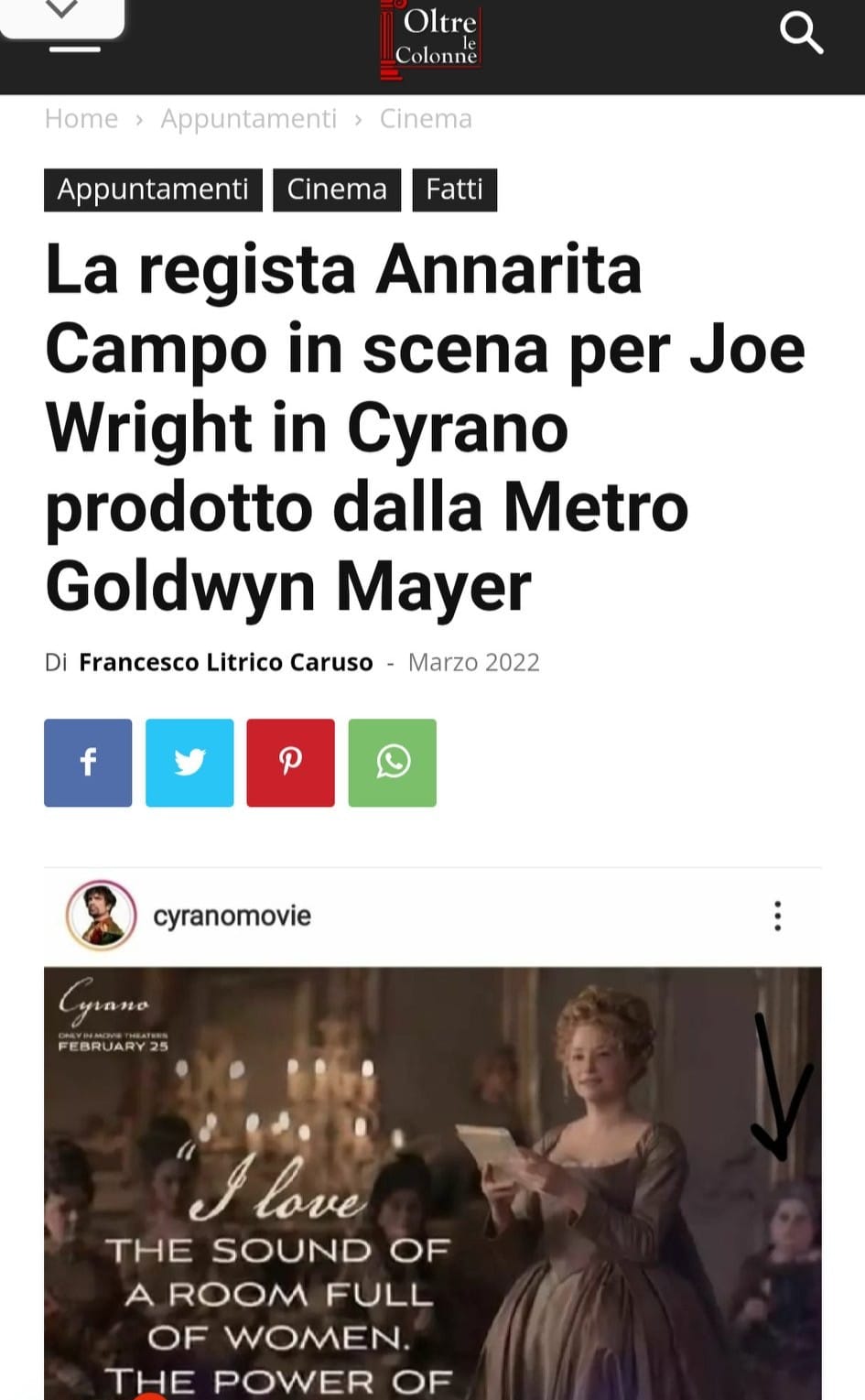Pin the article on Pinterest

click(290, 763)
